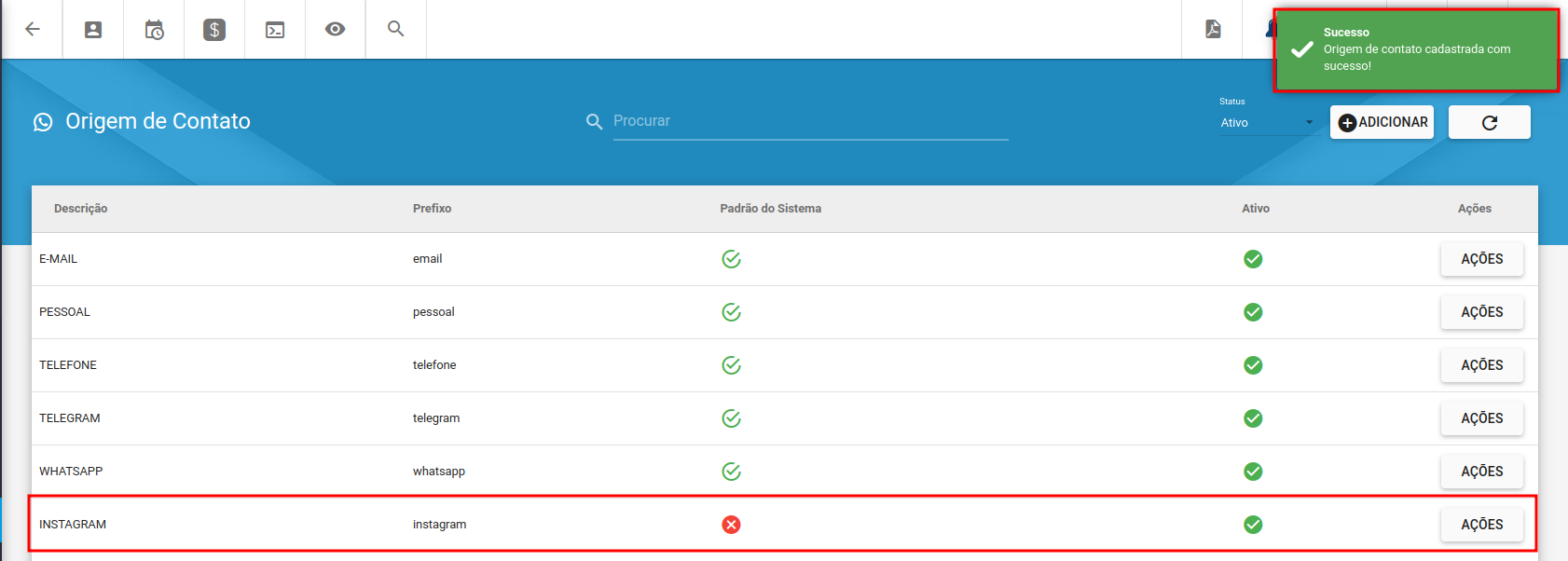Click WHATSAPP active green check icon

(1253, 472)
